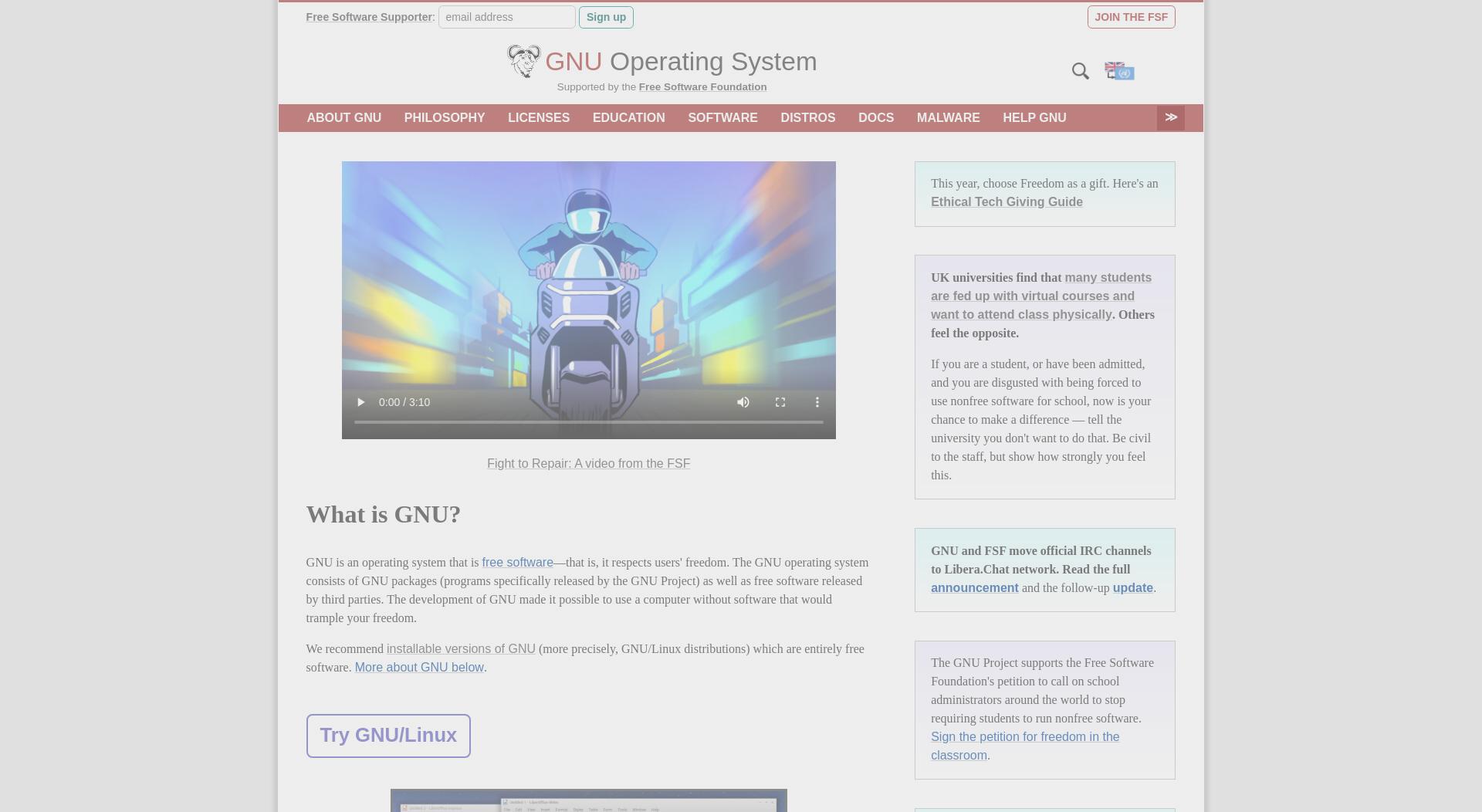Open the language selection flags icon
The width and height of the screenshot is (1482, 812).
[1119, 71]
